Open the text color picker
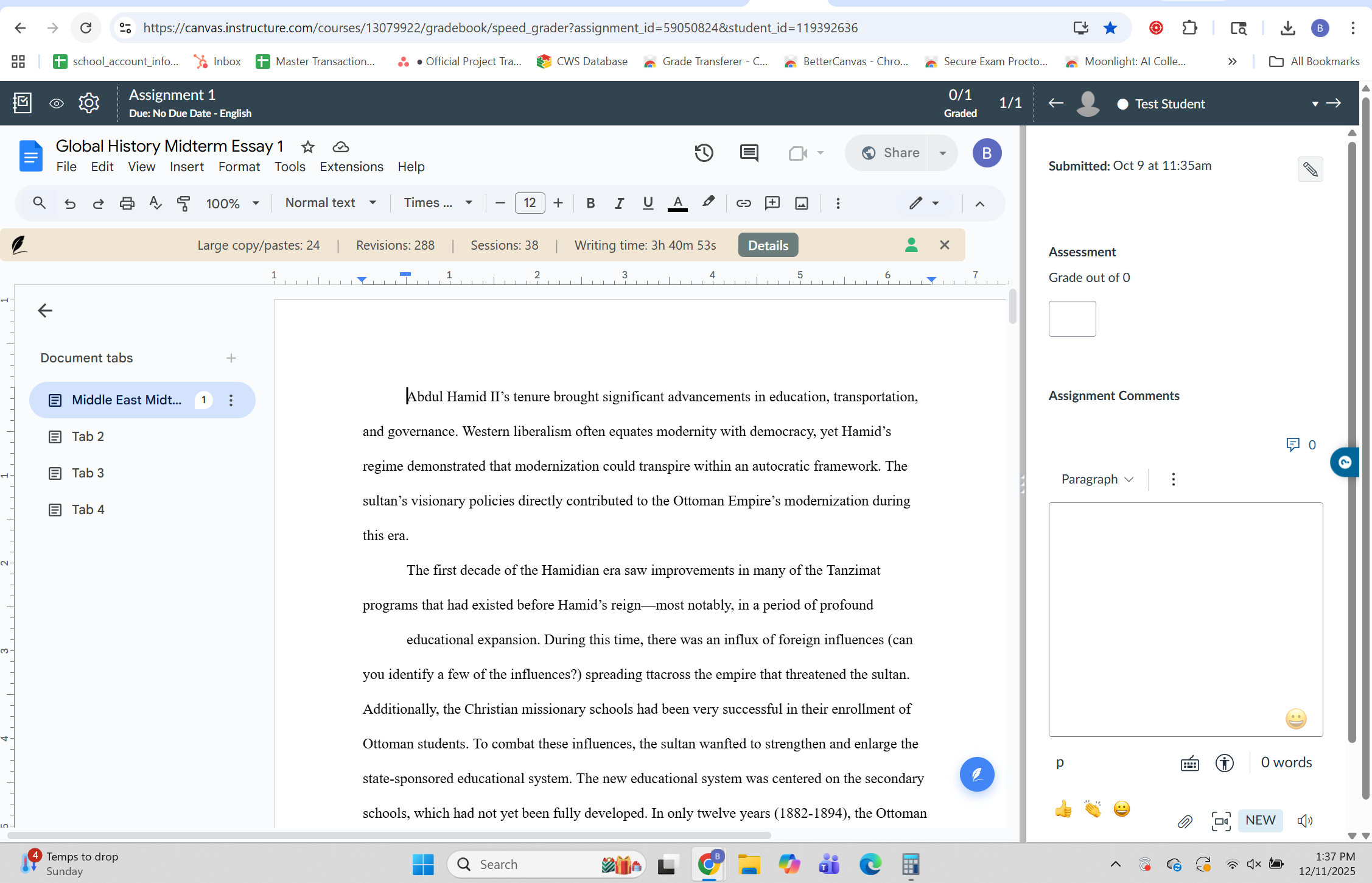The image size is (1372, 883). coord(677,203)
